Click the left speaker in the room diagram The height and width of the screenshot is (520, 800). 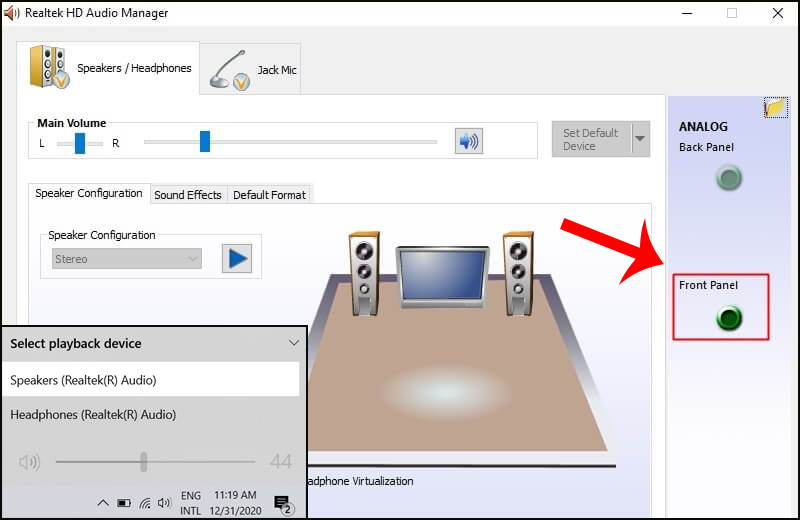[x=364, y=274]
